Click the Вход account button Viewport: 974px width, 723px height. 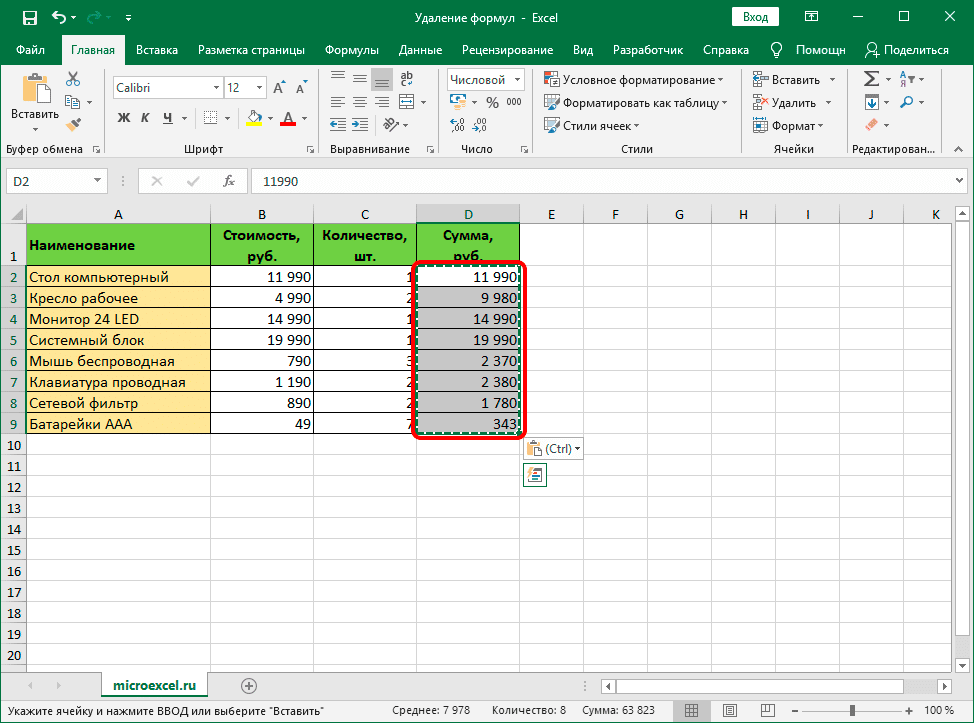755,16
